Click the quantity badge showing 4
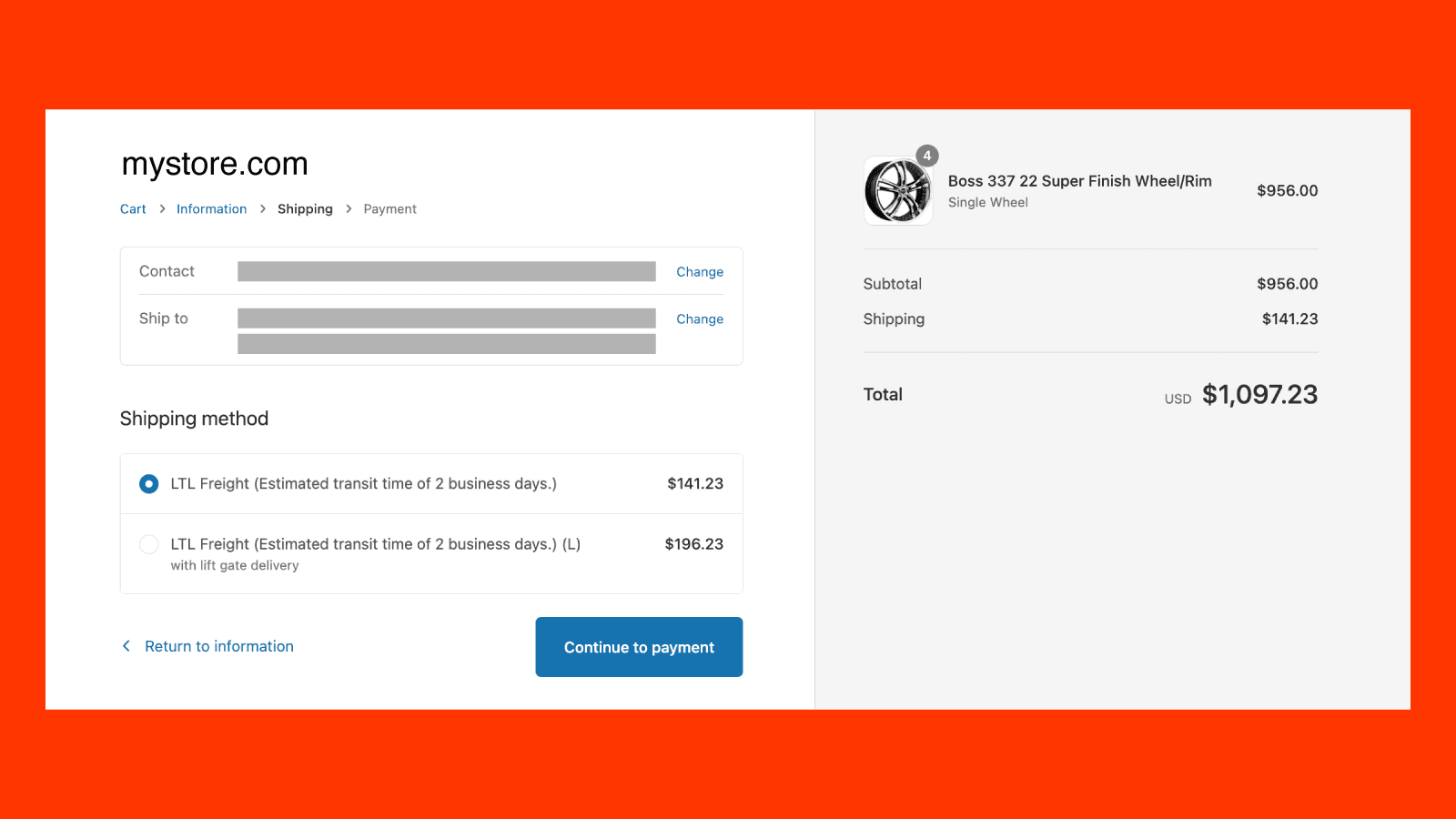The width and height of the screenshot is (1456, 819). coord(926,156)
